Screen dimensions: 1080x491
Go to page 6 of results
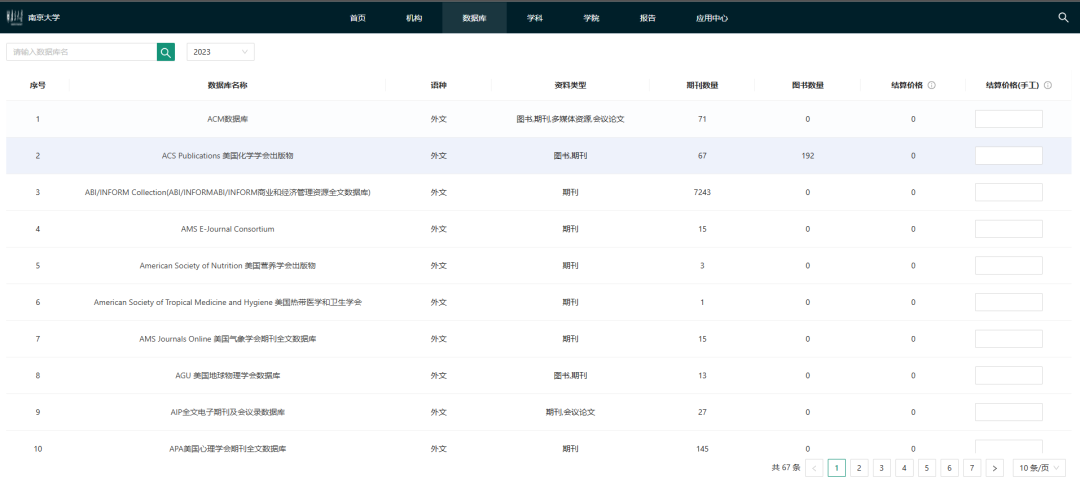949,468
